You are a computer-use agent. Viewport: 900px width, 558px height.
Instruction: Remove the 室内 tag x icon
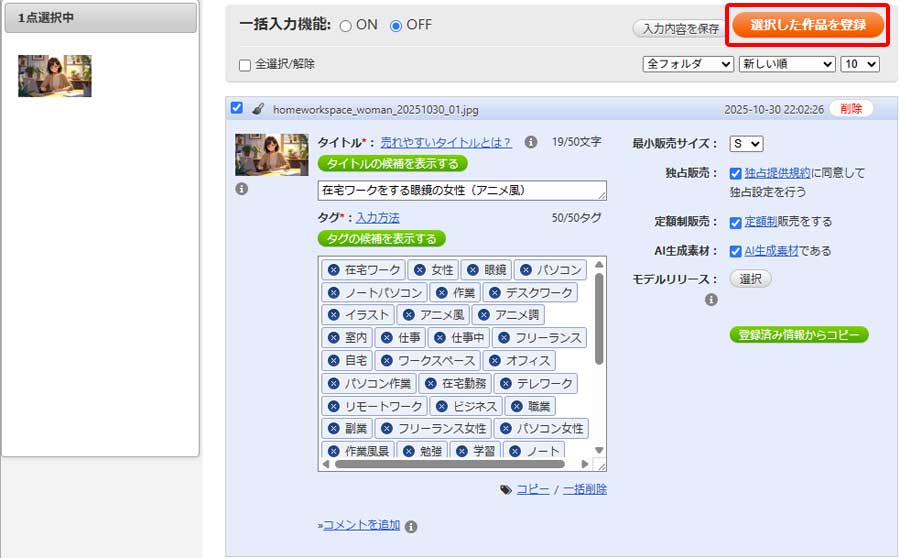click(x=333, y=338)
